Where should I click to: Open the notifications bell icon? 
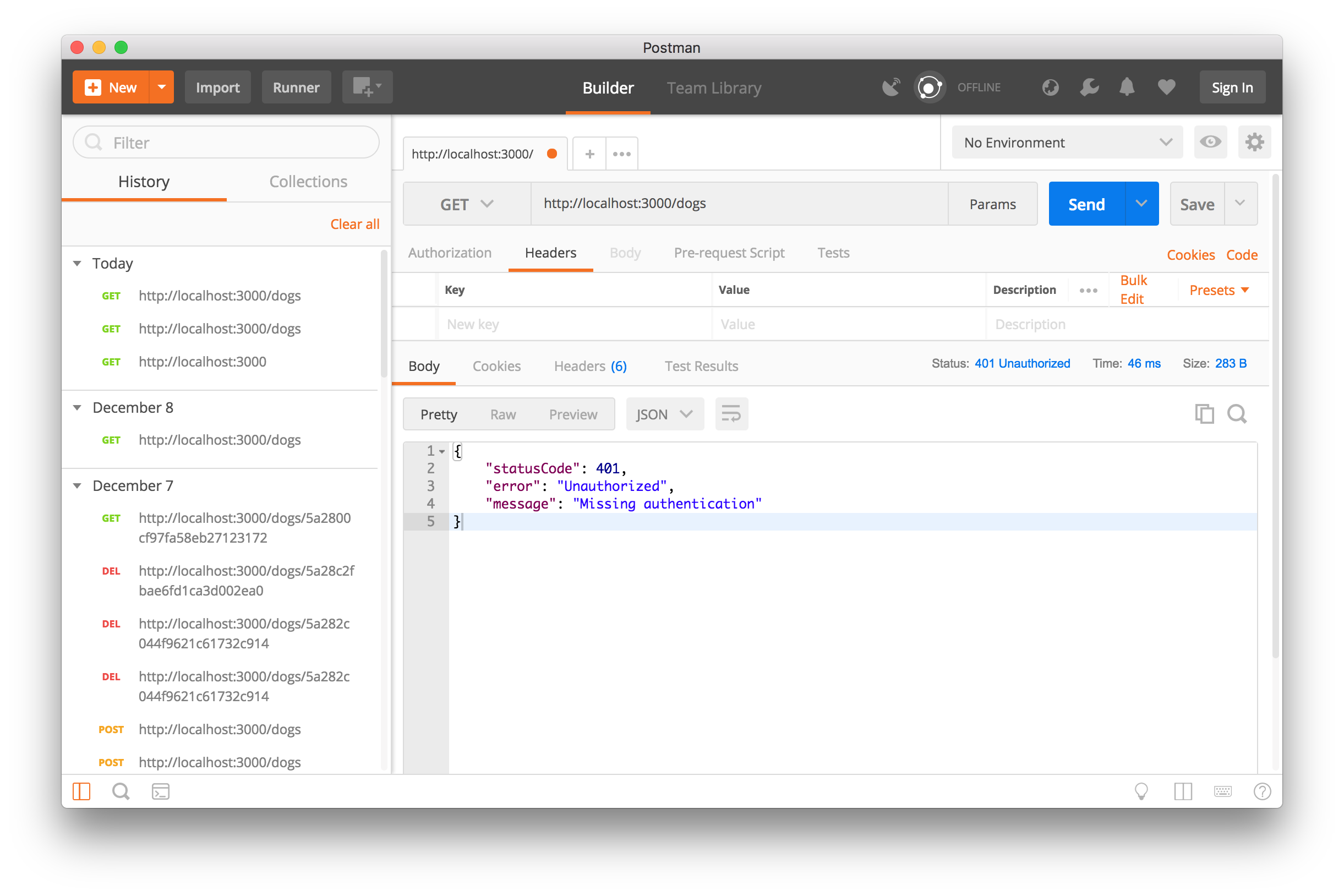pos(1127,88)
